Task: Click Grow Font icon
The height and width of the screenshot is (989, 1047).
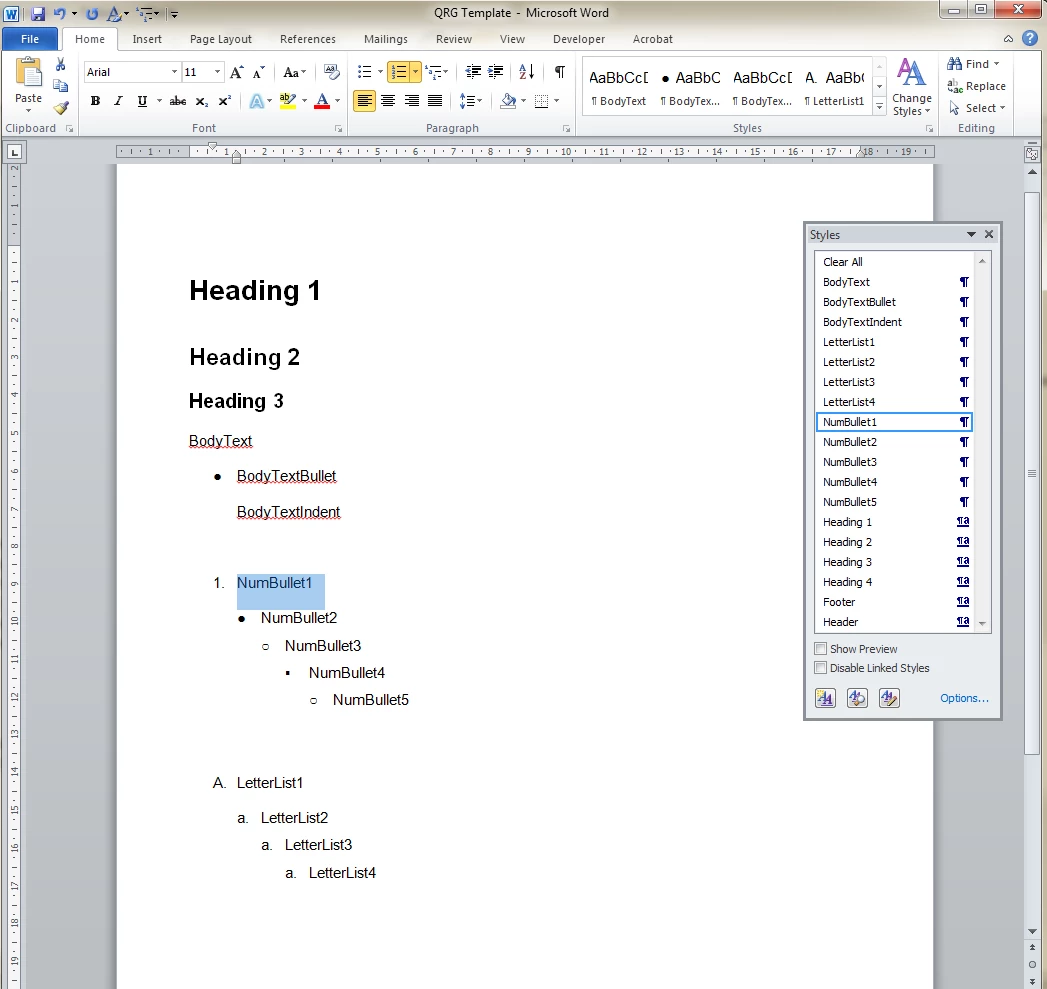Action: click(236, 72)
